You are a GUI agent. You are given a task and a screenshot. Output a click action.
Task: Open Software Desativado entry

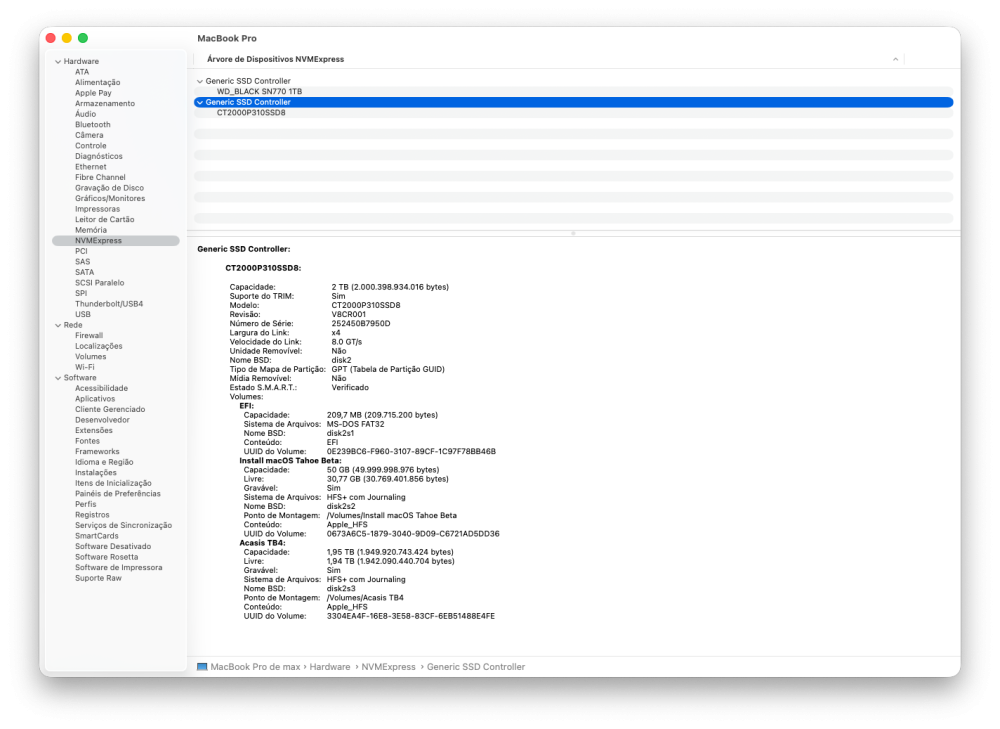point(113,547)
